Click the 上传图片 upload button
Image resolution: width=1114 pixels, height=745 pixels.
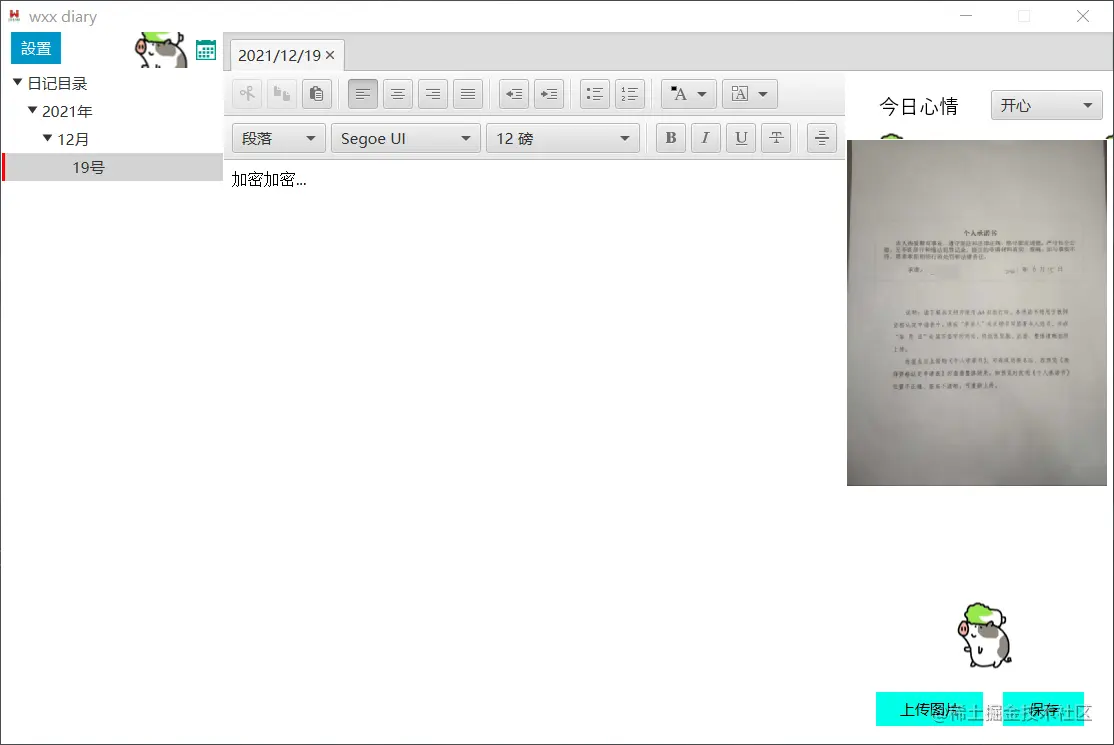[929, 709]
